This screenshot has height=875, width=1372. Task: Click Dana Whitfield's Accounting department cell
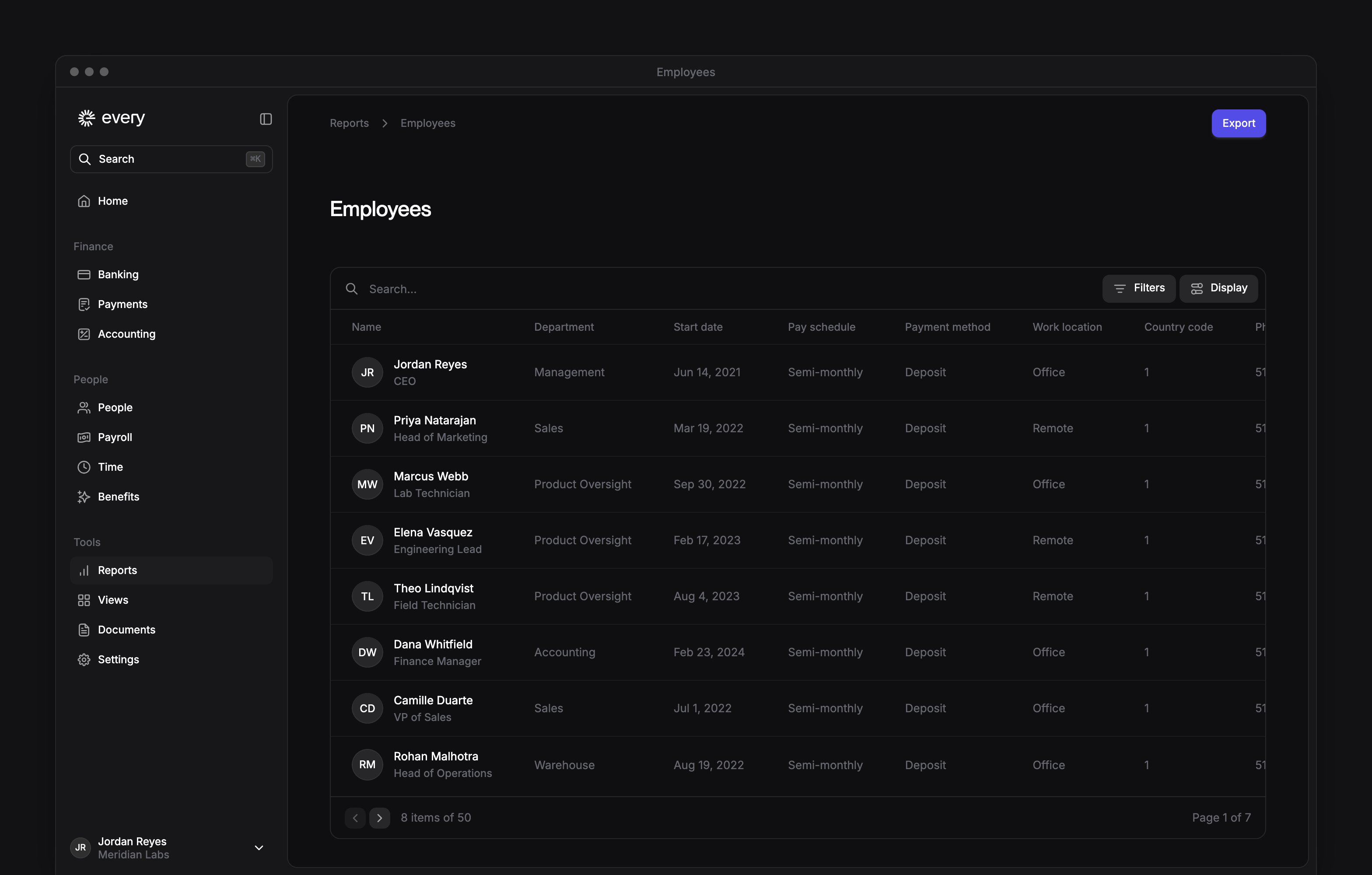[565, 652]
